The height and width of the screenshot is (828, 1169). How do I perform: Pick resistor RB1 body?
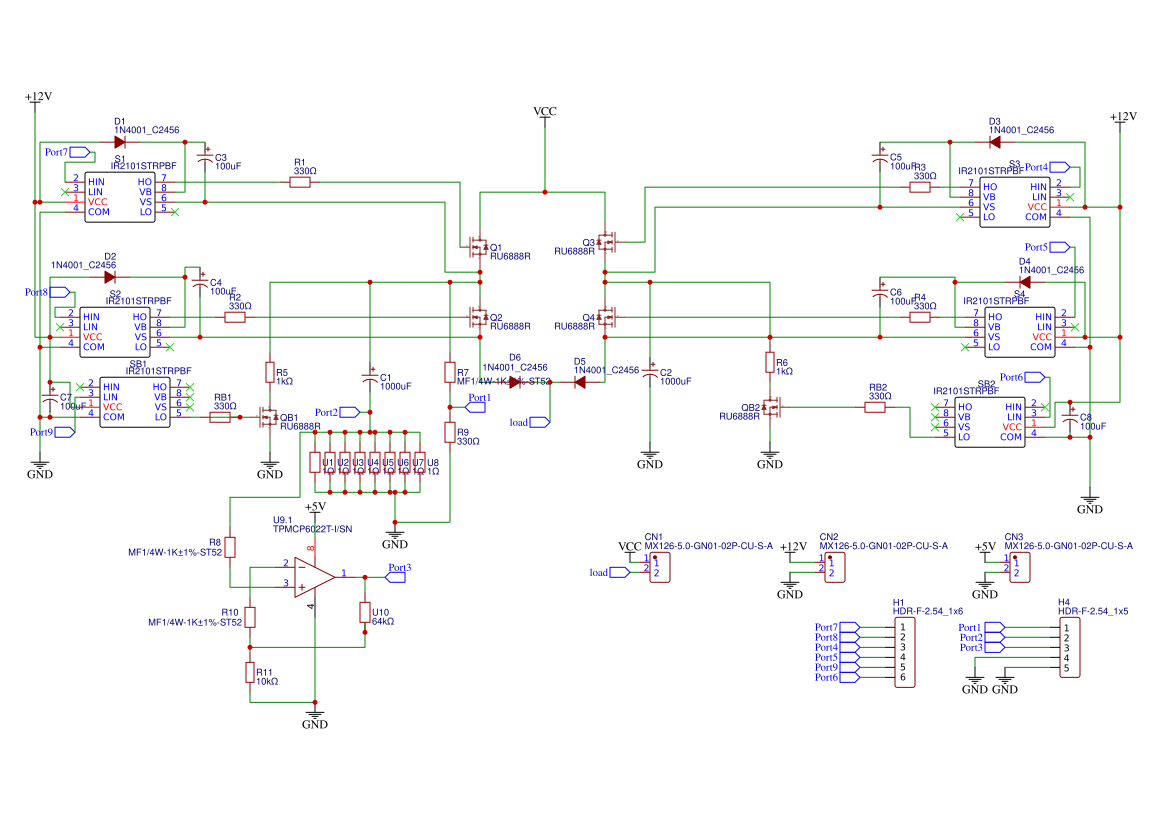220,417
